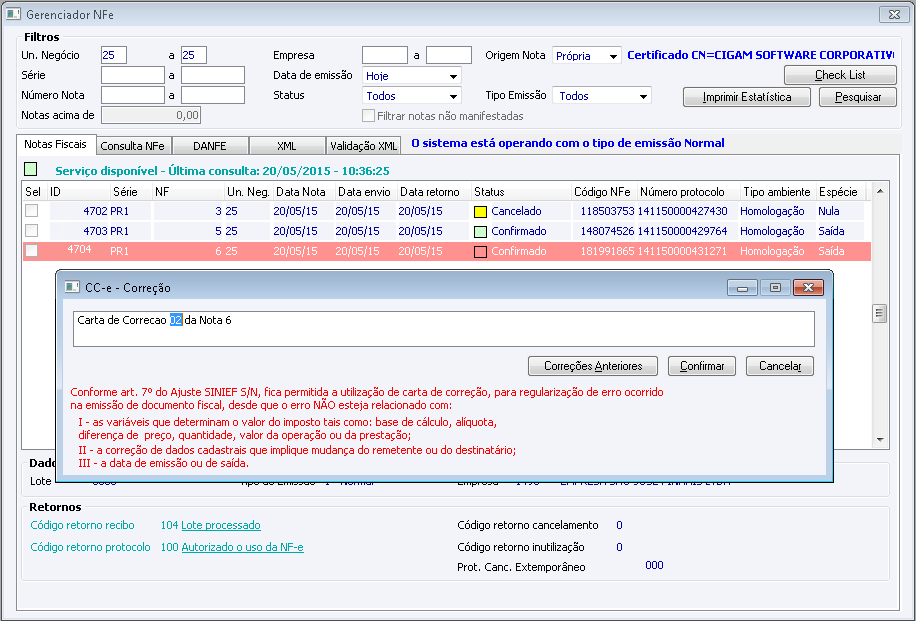Click the Pesquisar button
Screen dimensions: 916x621
858,97
